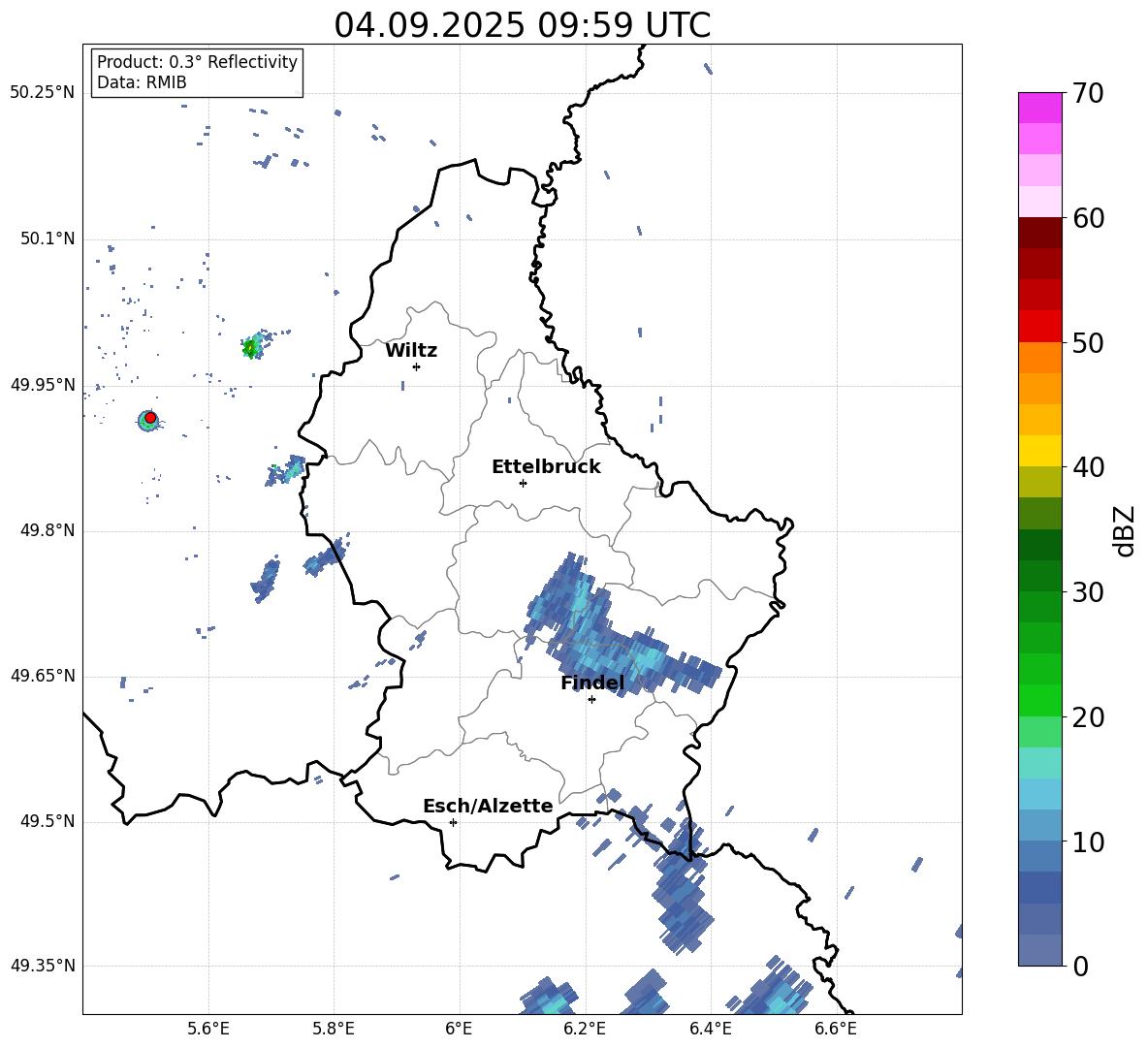The height and width of the screenshot is (1048, 1148).
Task: Click the 30 label on colorbar
Action: 1088,592
